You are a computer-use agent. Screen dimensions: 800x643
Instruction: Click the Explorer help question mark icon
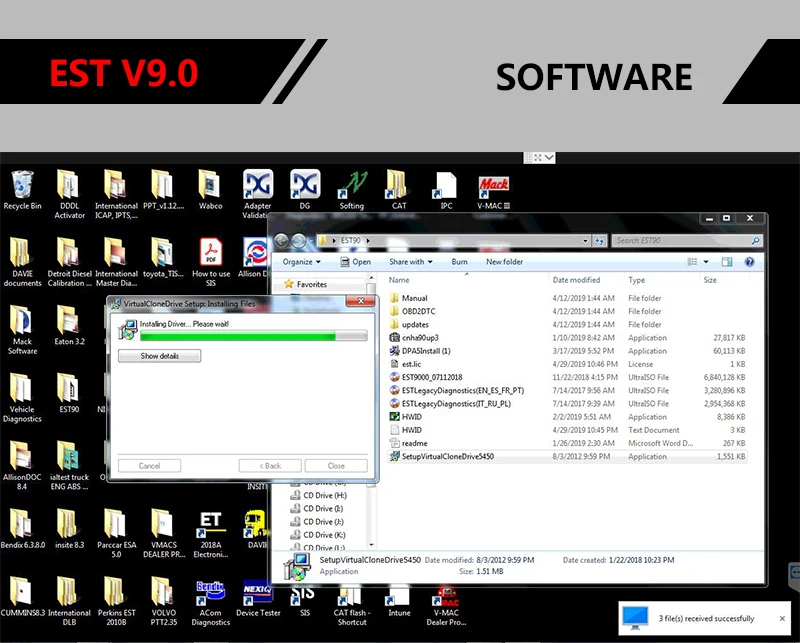[749, 262]
